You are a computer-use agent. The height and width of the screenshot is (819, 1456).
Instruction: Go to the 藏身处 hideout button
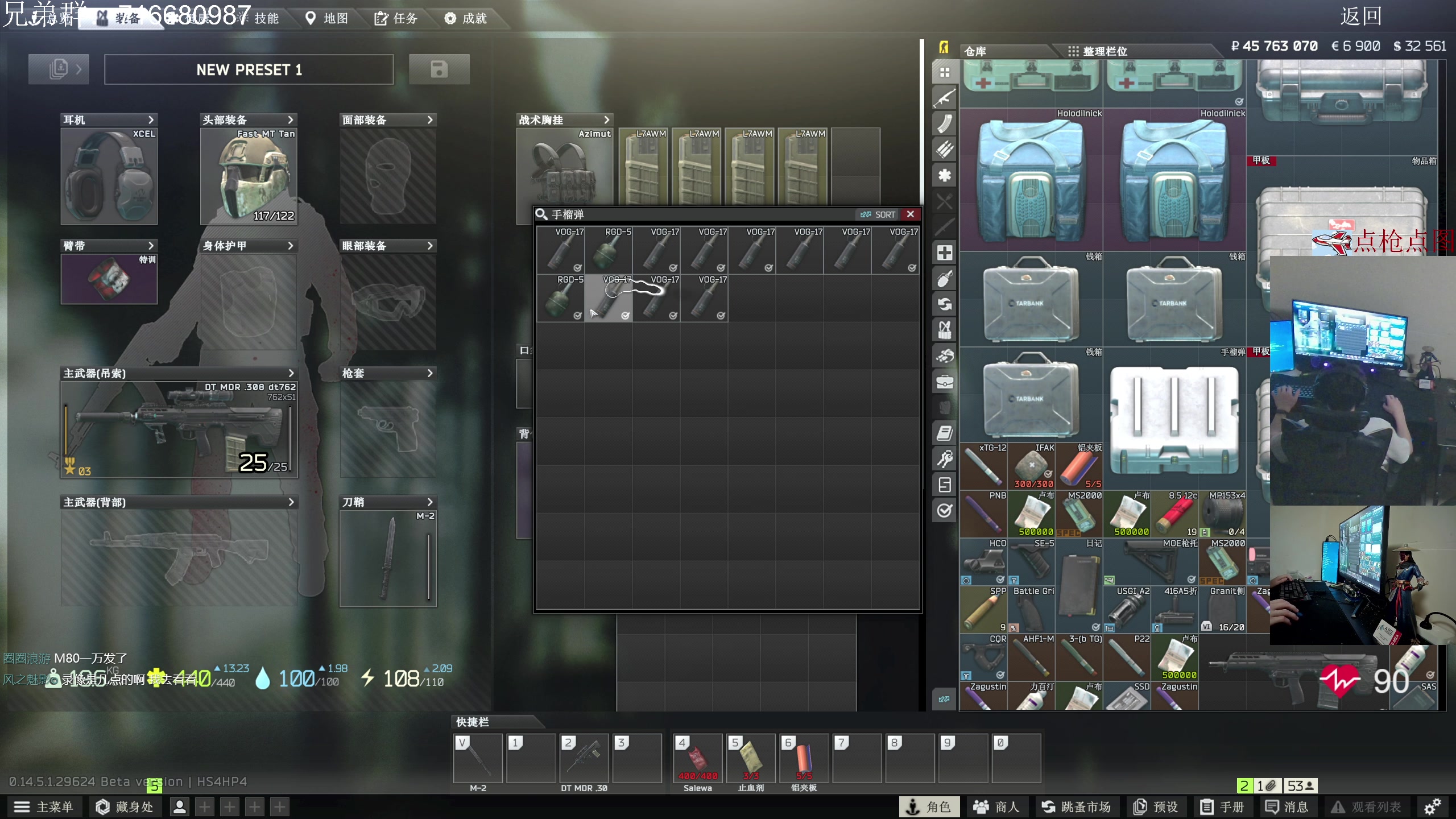[125, 806]
